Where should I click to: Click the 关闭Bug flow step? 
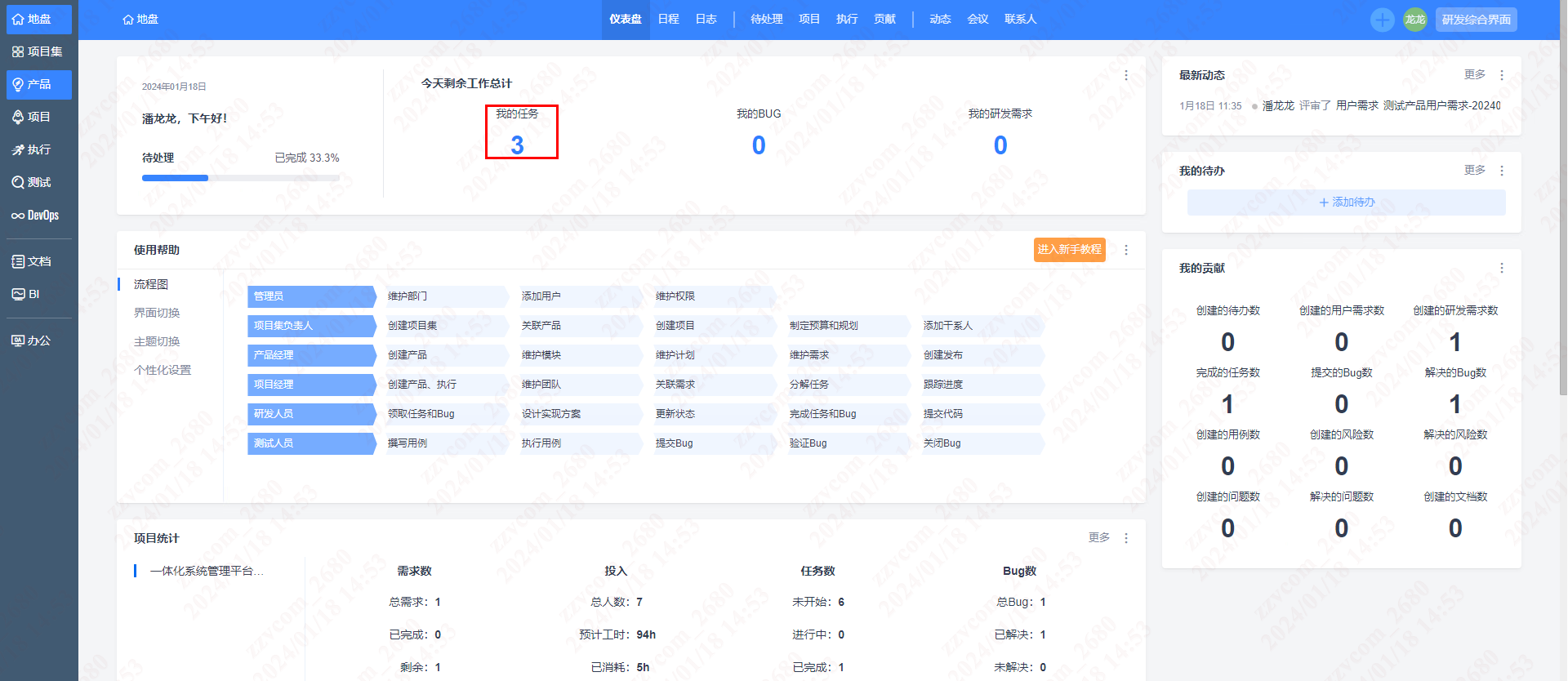click(x=981, y=443)
